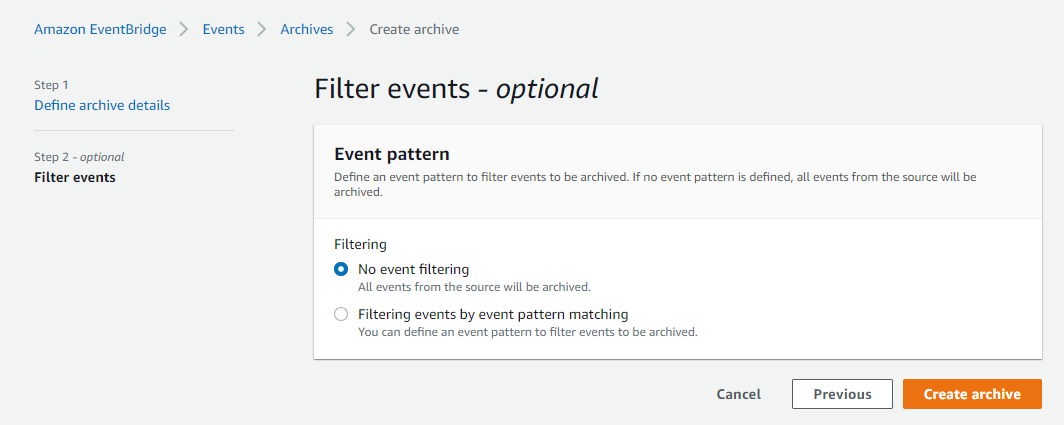
Task: Click the Create archive breadcrumb text
Action: (414, 29)
